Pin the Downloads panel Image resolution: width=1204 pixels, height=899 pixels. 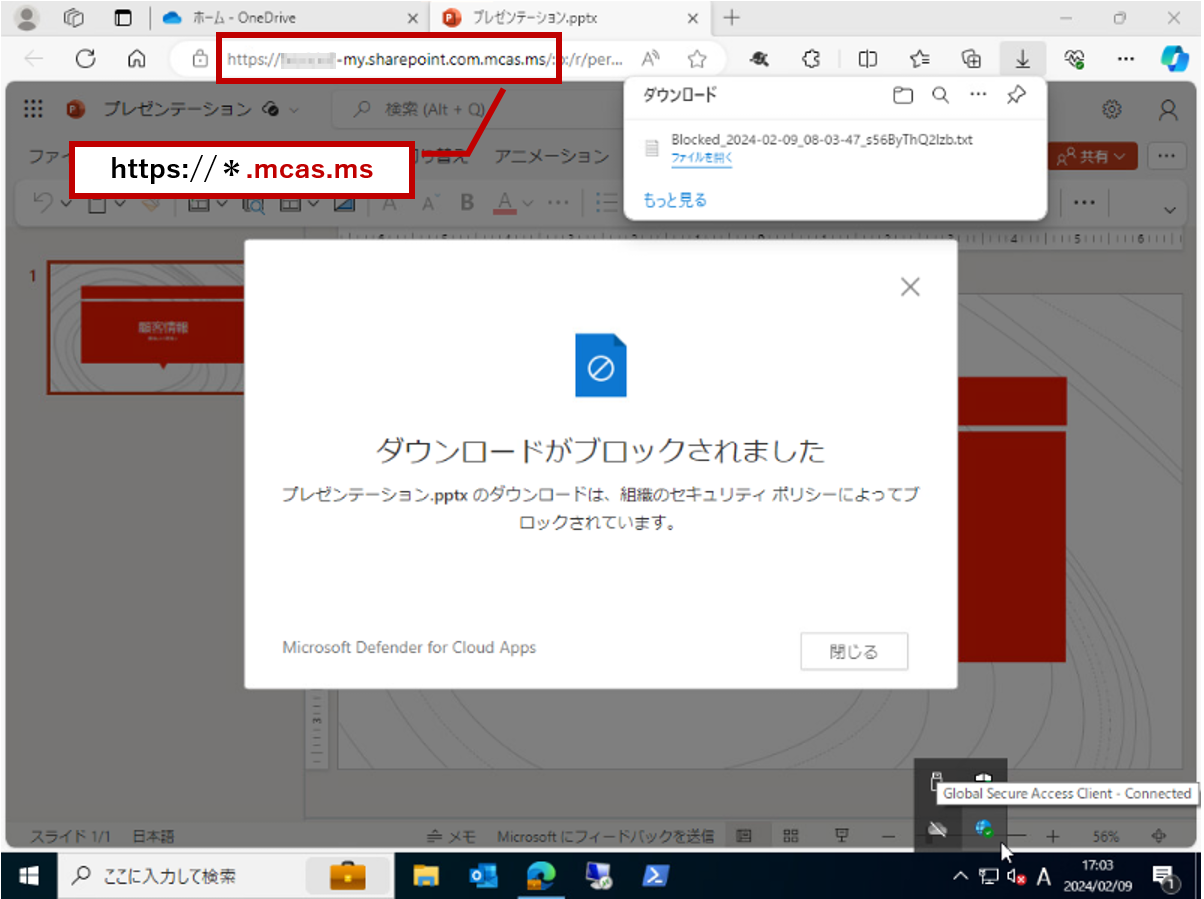coord(1016,95)
